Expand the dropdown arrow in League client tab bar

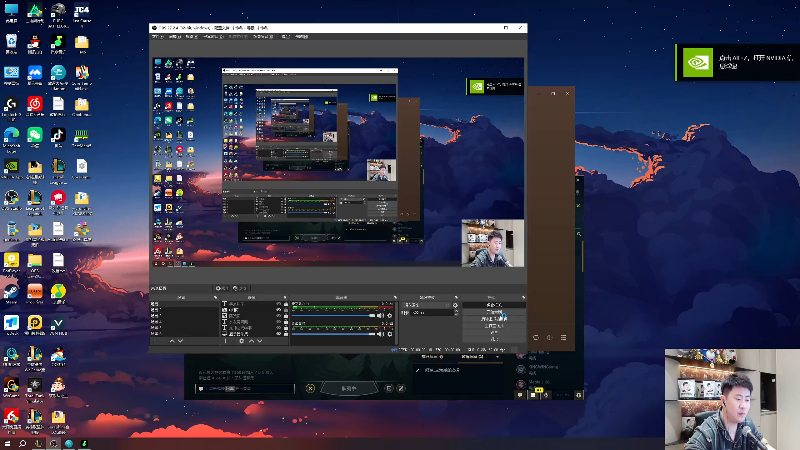[x=497, y=357]
